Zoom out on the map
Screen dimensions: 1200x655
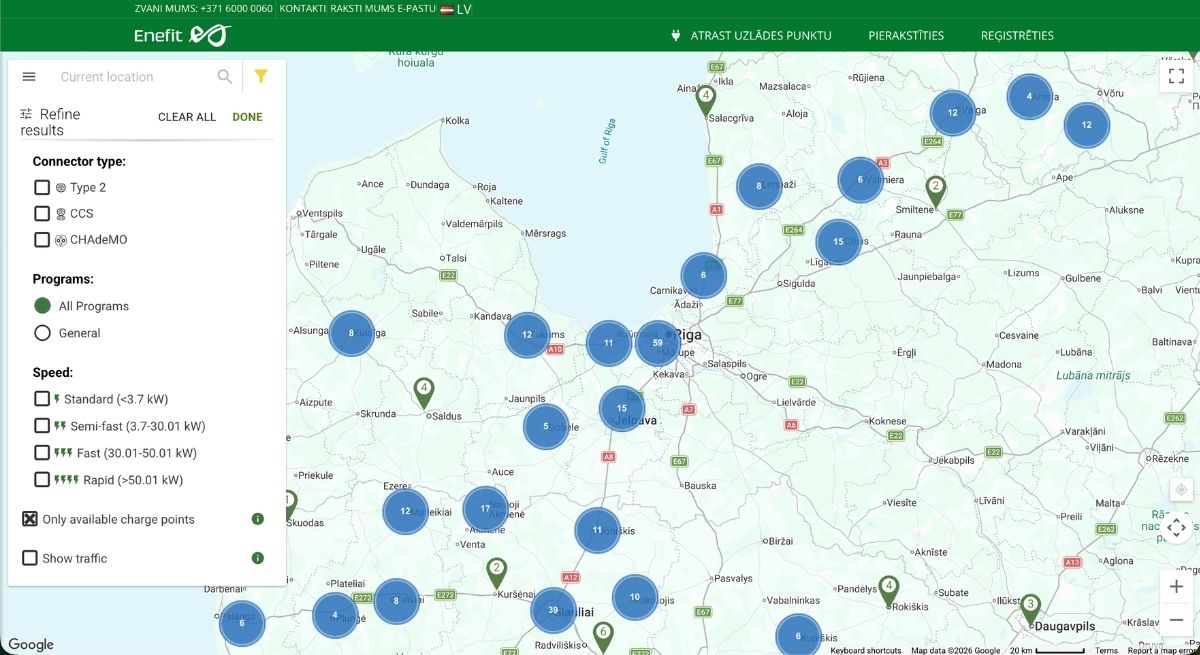[x=1177, y=620]
